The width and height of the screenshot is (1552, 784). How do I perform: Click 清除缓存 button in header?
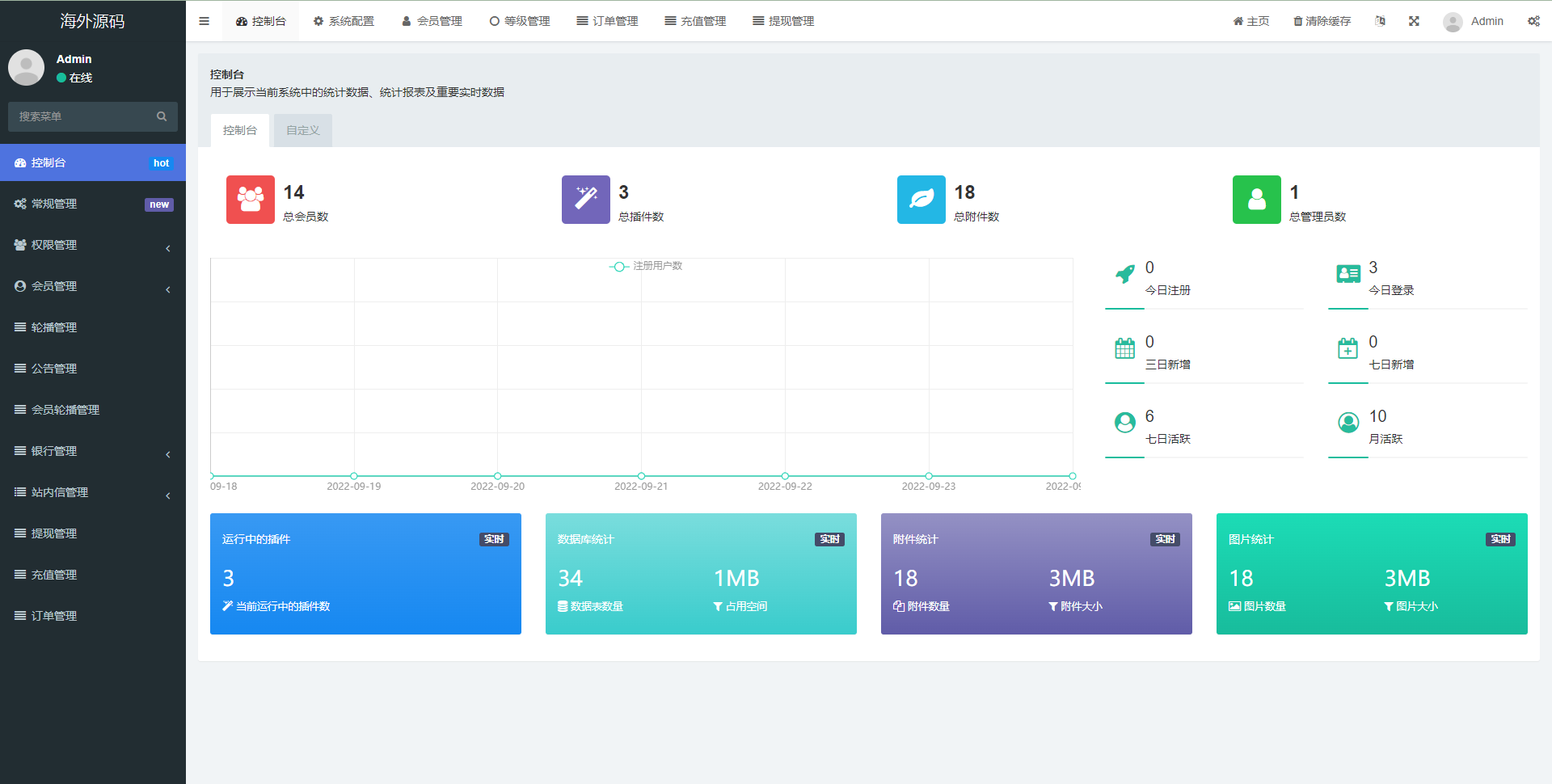click(1322, 21)
